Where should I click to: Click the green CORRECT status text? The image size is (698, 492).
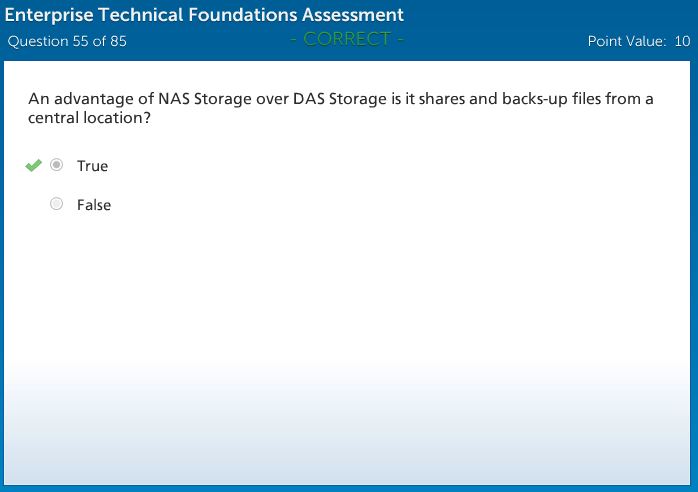pos(347,39)
